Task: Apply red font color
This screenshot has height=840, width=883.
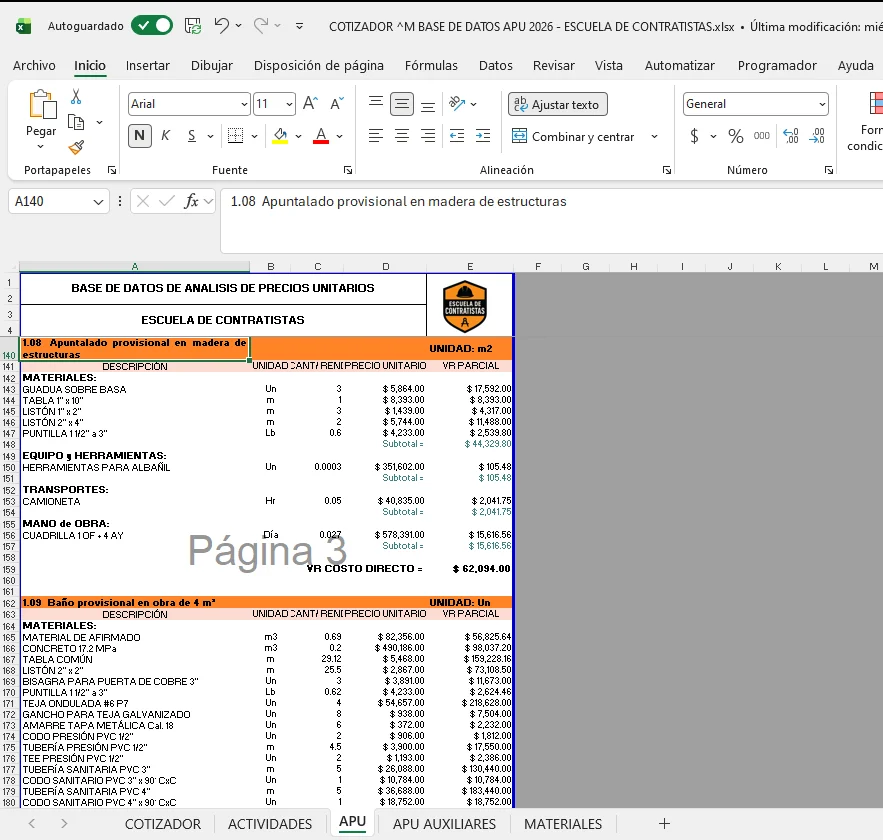Action: click(321, 136)
